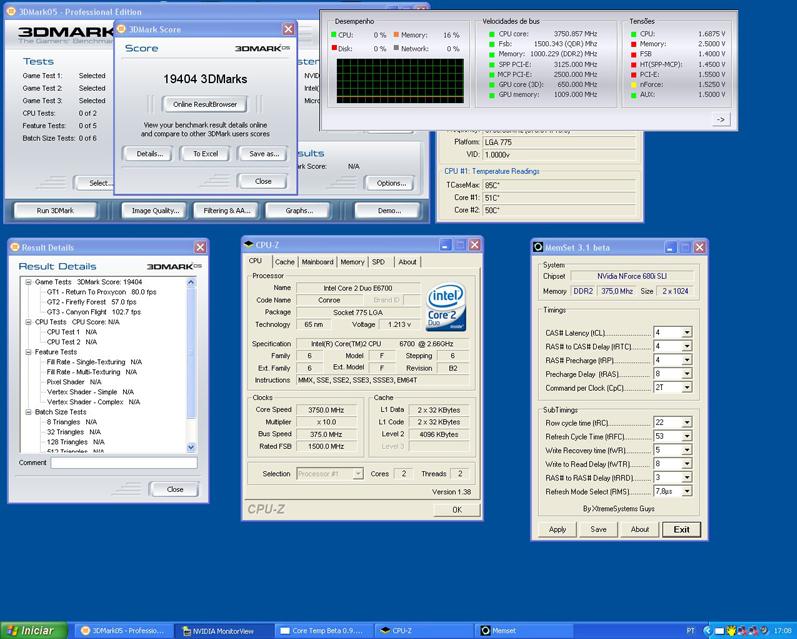Screen dimensions: 797x639
Task: Open Write to Read Delay (tWTR) dropdown
Action: (x=687, y=464)
